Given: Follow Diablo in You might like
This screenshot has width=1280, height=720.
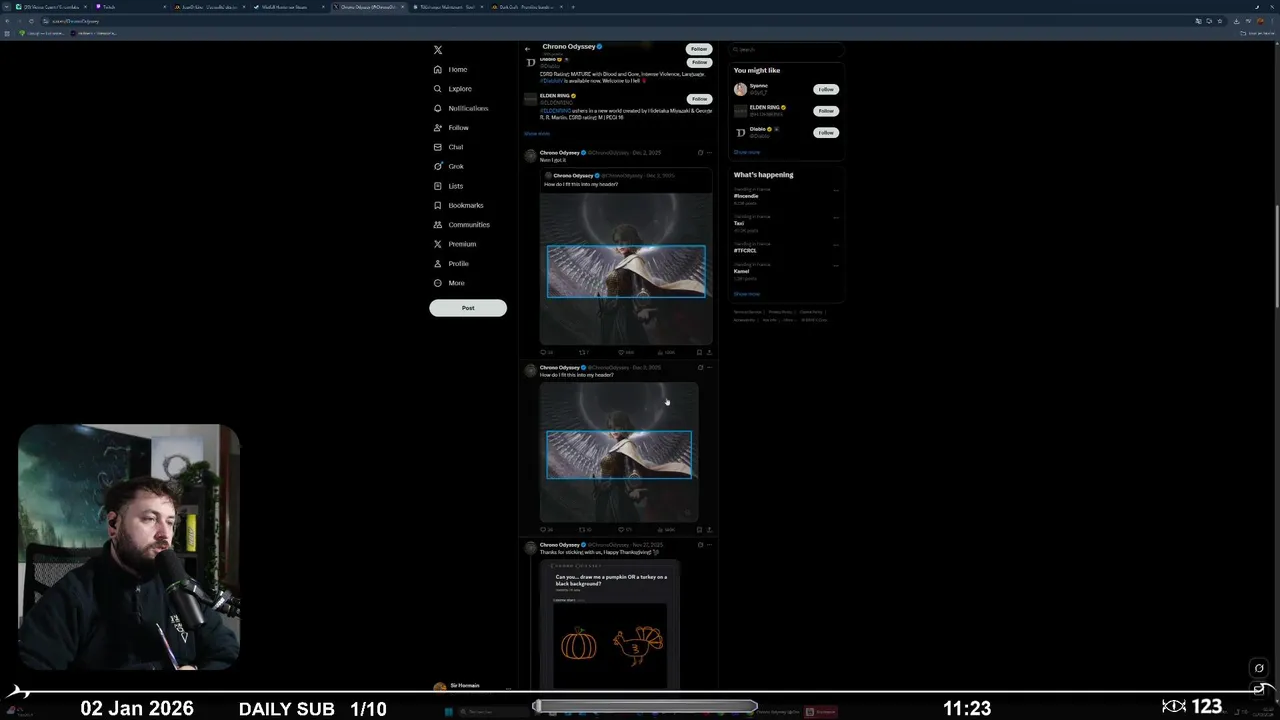Looking at the screenshot, I should point(826,132).
